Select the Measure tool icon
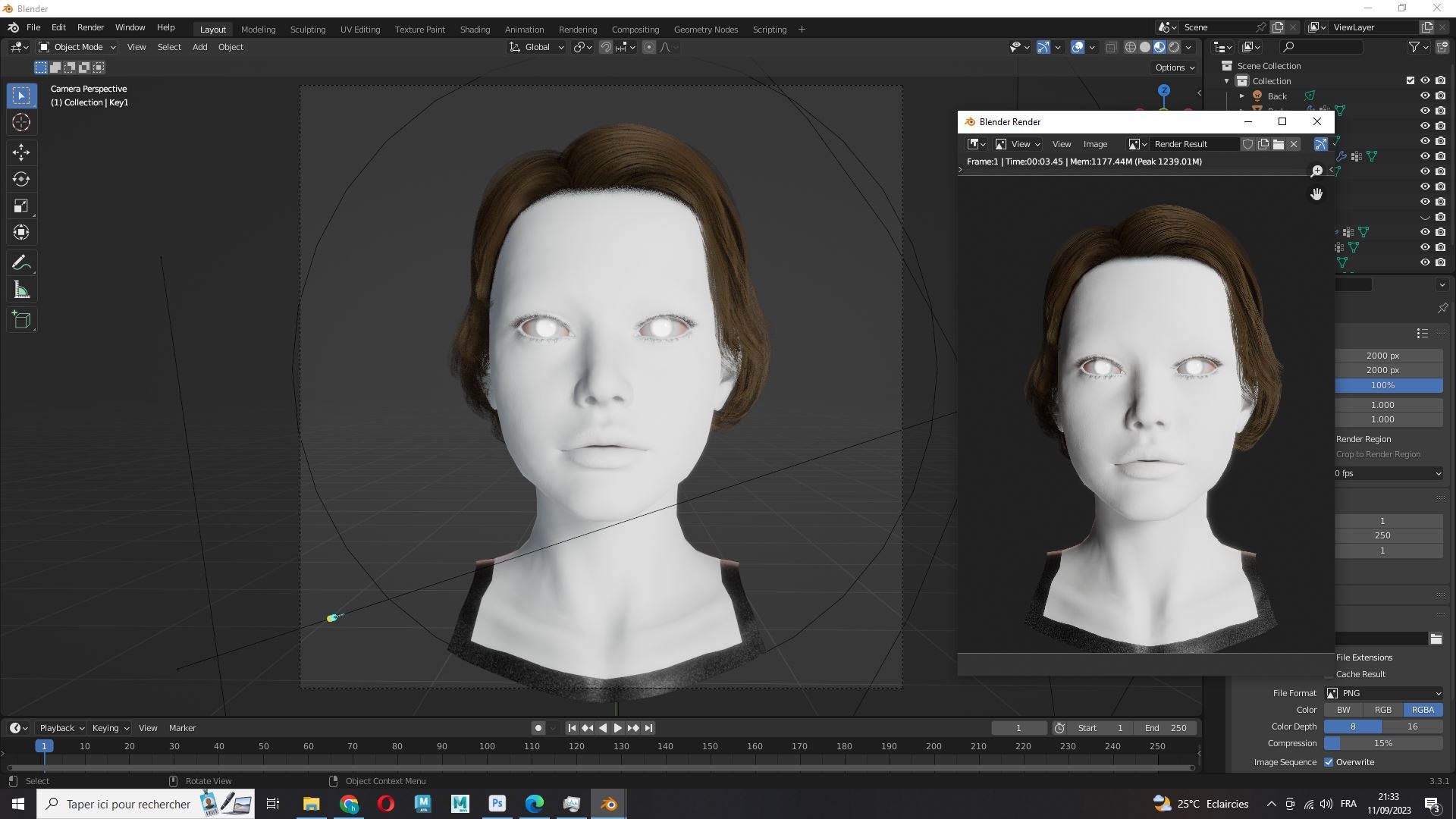The width and height of the screenshot is (1456, 819). pos(21,291)
